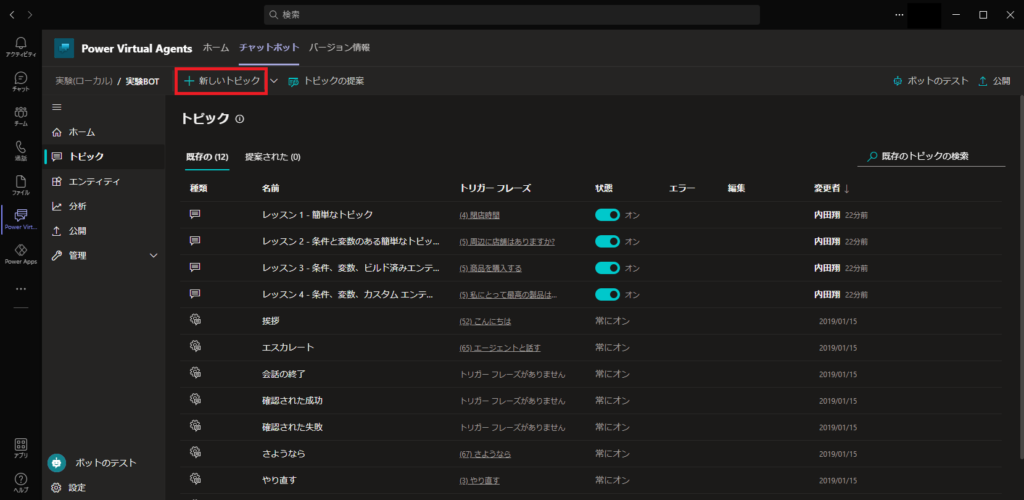This screenshot has height=500, width=1024.
Task: Click the ボットのテスト item in the sidebar
Action: pyautogui.click(x=103, y=463)
